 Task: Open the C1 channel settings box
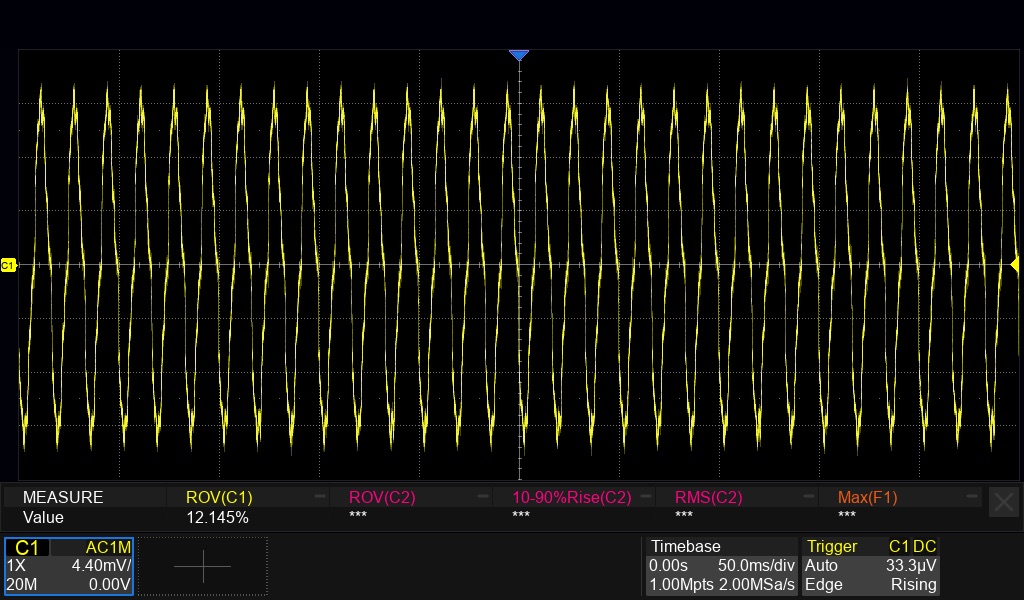[x=69, y=566]
